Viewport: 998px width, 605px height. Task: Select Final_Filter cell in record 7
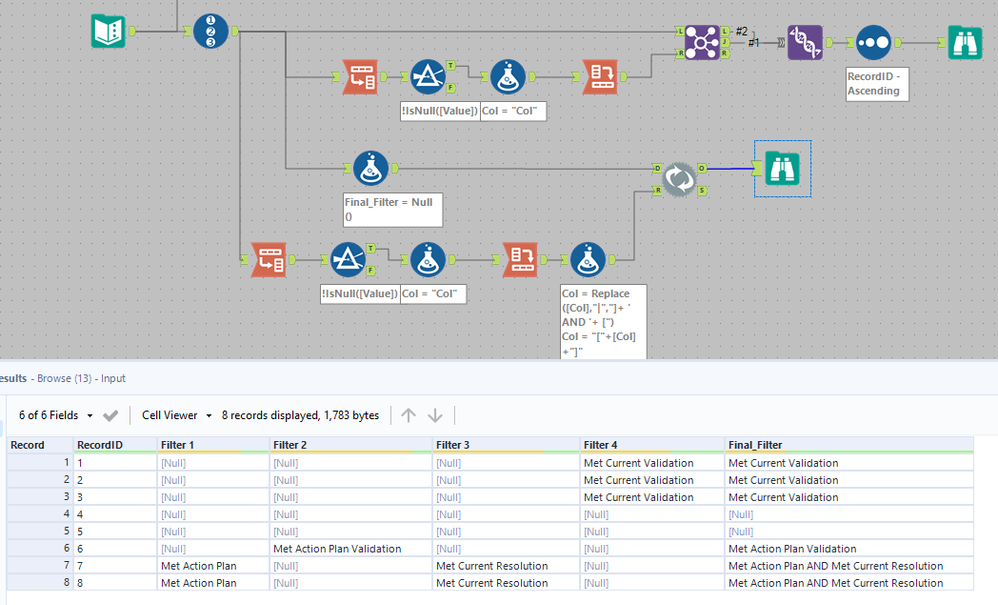coord(850,566)
